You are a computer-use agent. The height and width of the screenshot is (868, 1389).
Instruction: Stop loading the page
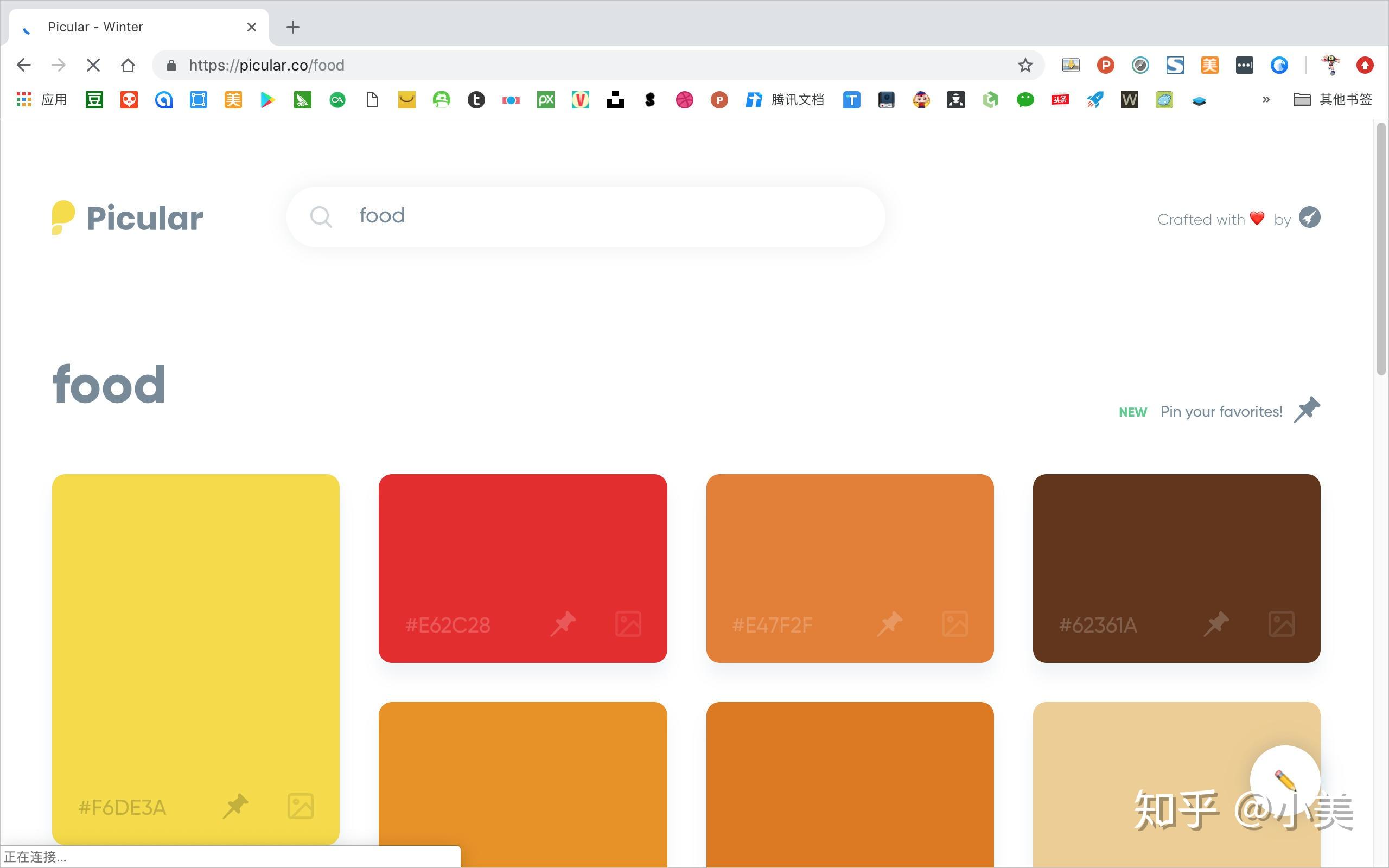click(x=93, y=66)
